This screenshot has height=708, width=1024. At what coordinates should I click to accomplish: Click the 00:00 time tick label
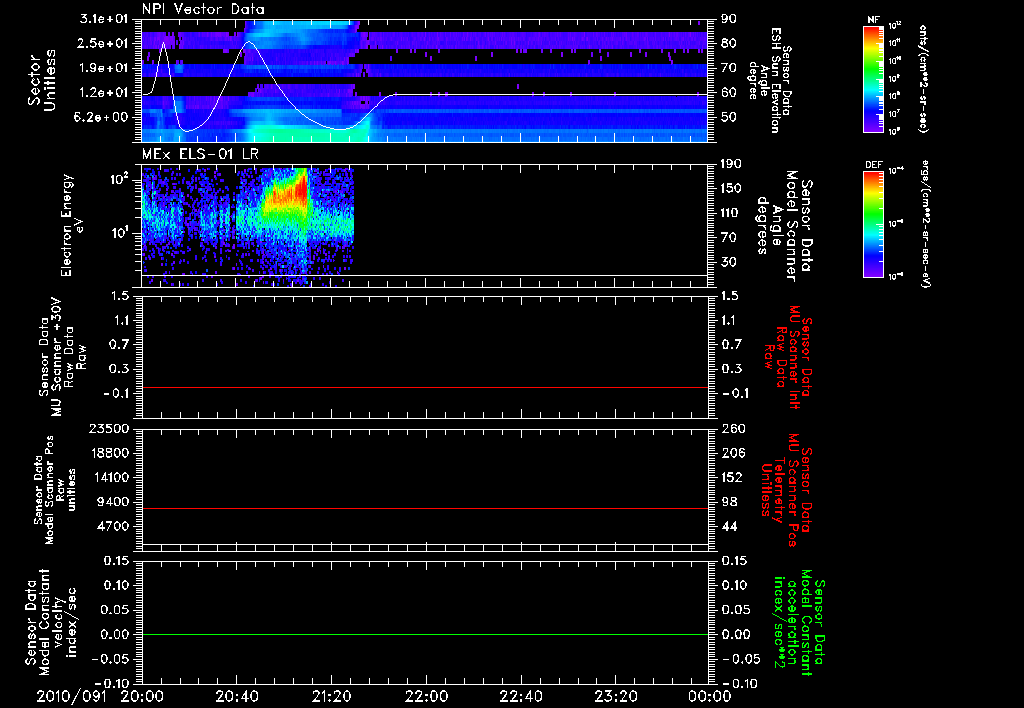tap(710, 696)
